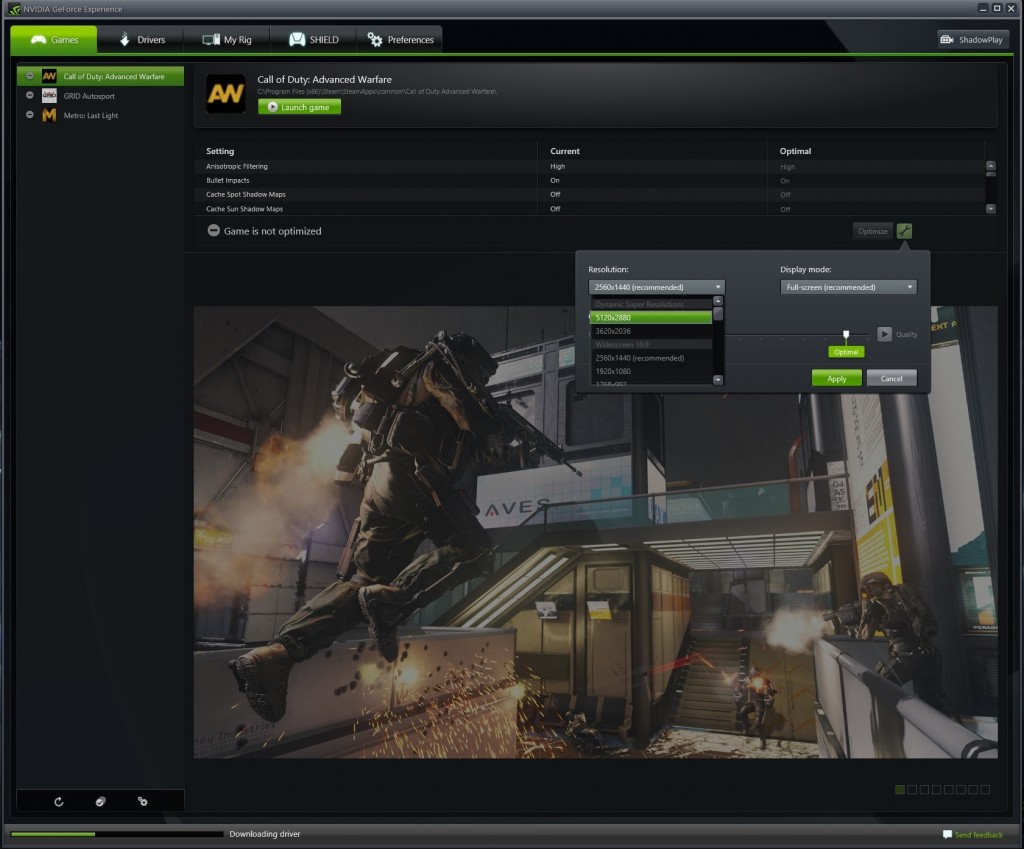Viewport: 1024px width, 849px height.
Task: Click the settings table scroll-up arrow
Action: [x=991, y=166]
